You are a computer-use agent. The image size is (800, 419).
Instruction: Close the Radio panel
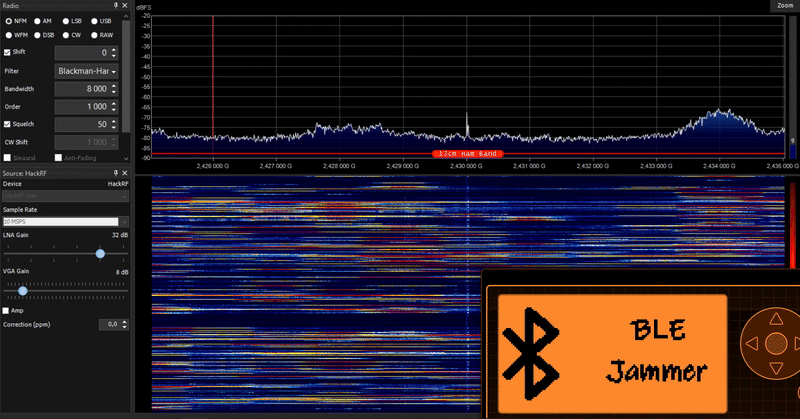pyautogui.click(x=124, y=5)
